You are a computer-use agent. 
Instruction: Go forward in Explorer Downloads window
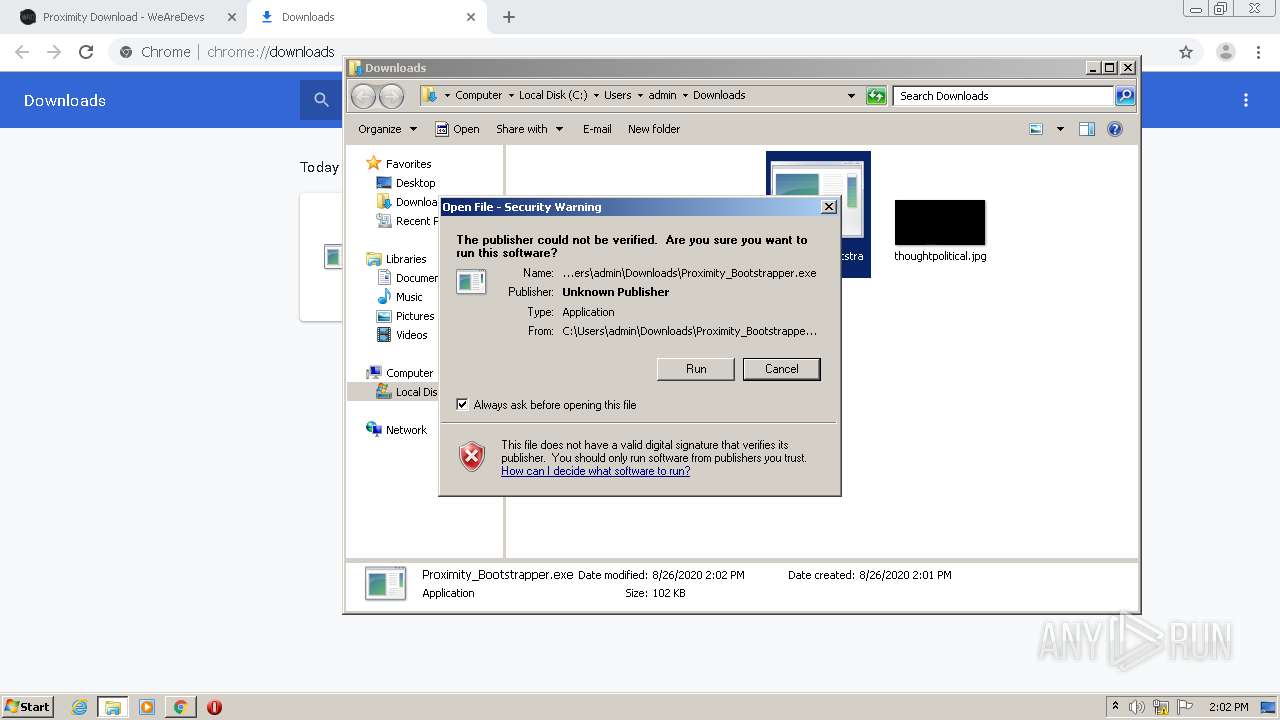(391, 96)
